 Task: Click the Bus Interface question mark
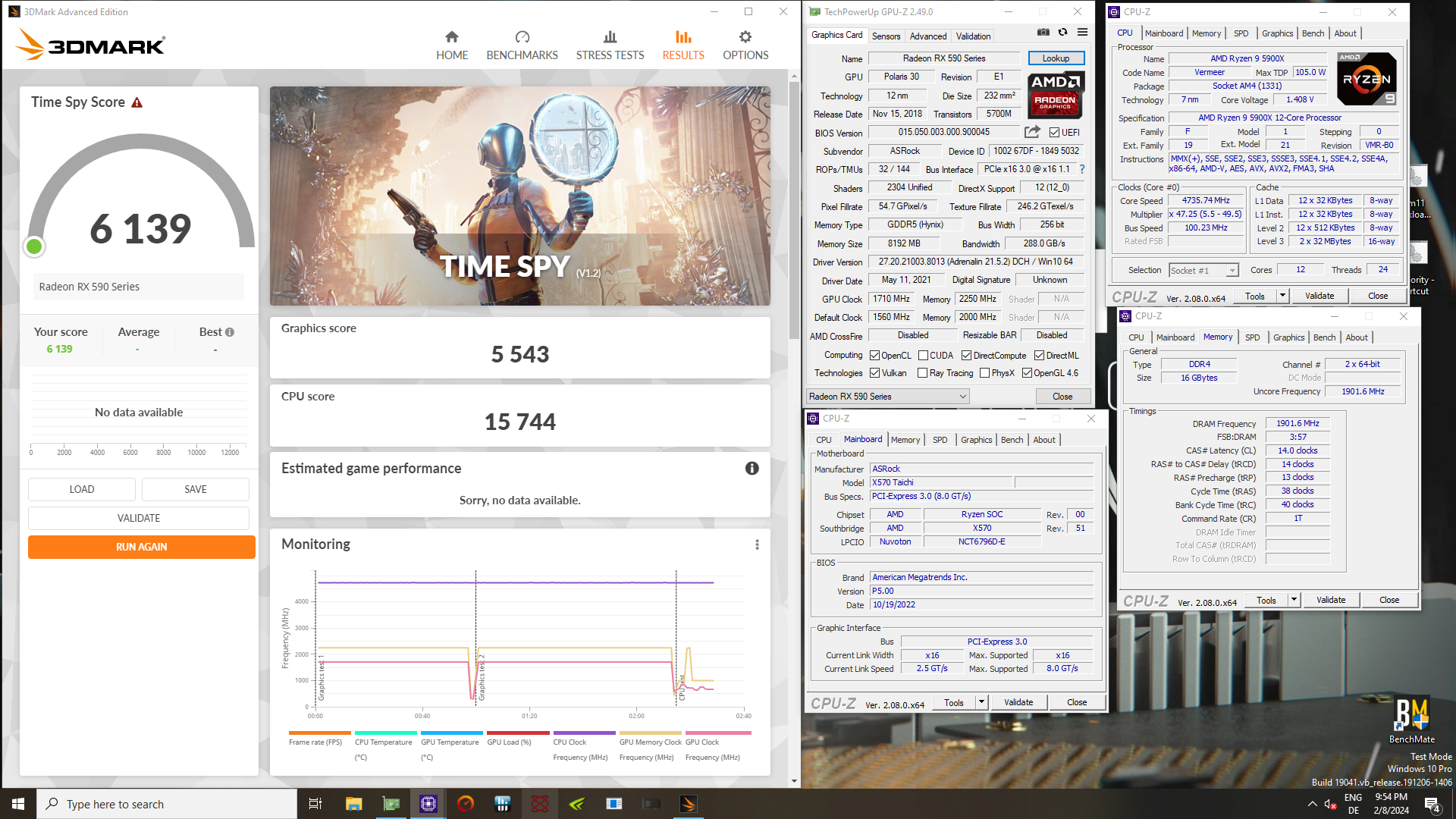1082,169
